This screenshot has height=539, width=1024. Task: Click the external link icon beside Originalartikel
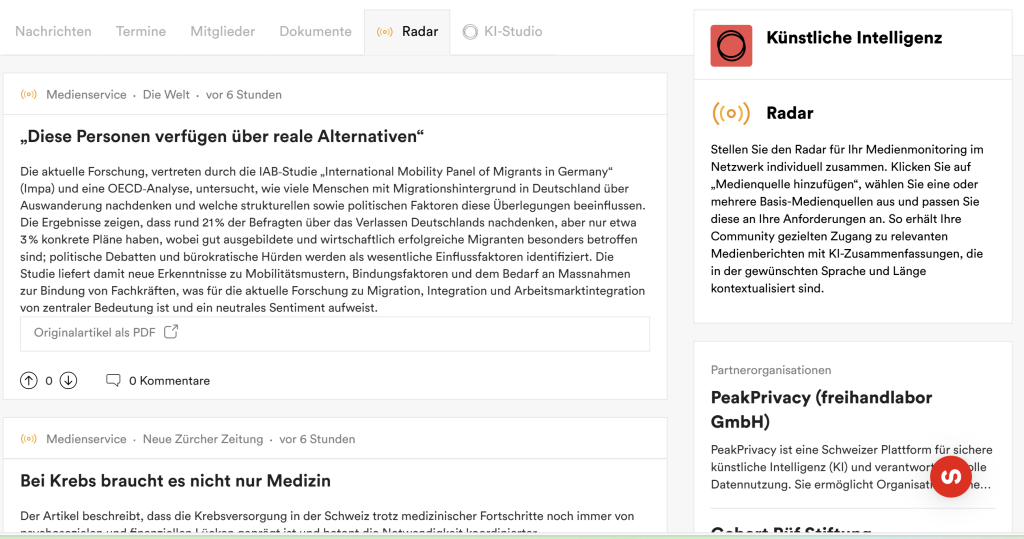(x=171, y=332)
